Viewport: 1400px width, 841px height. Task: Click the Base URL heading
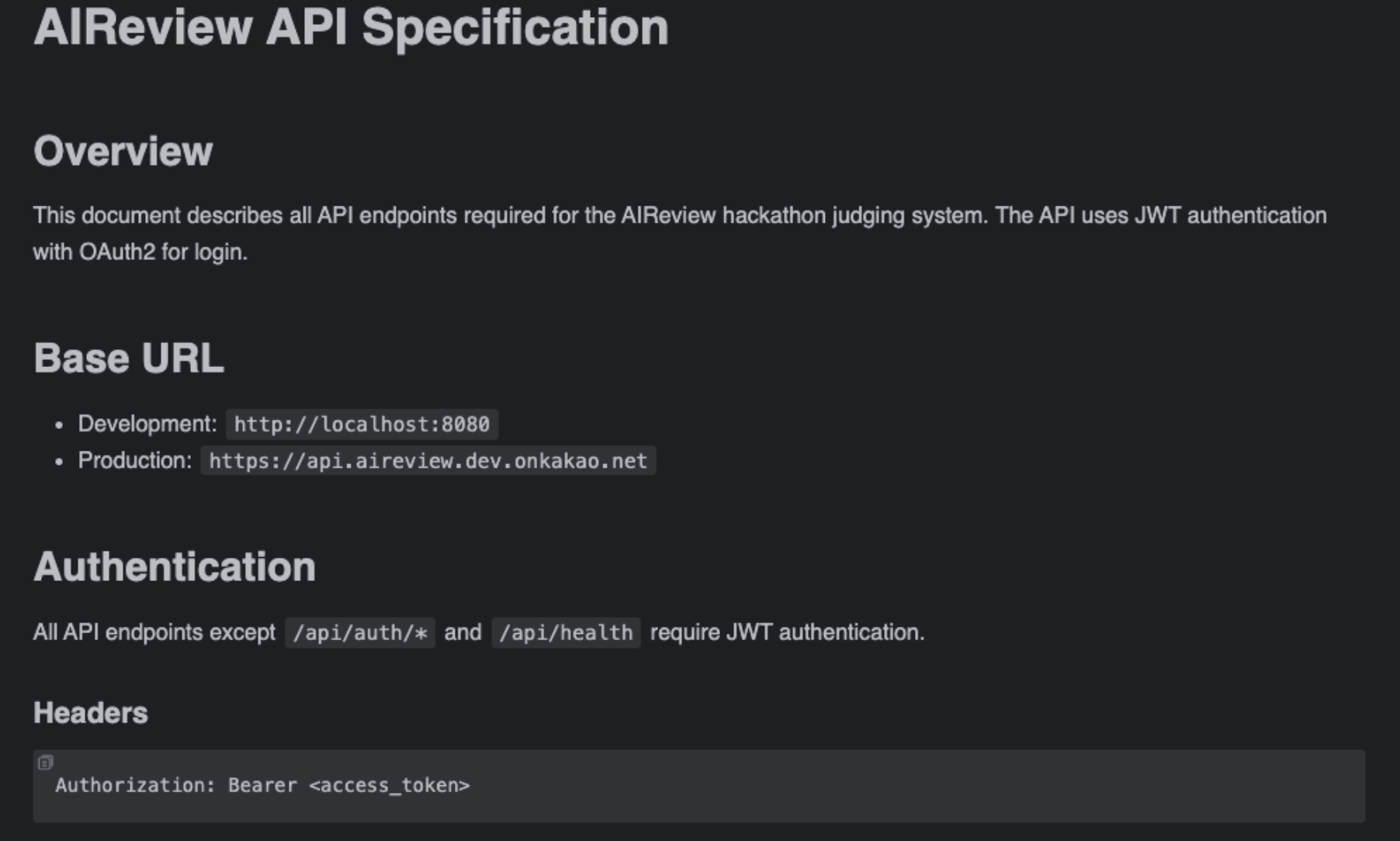point(129,358)
